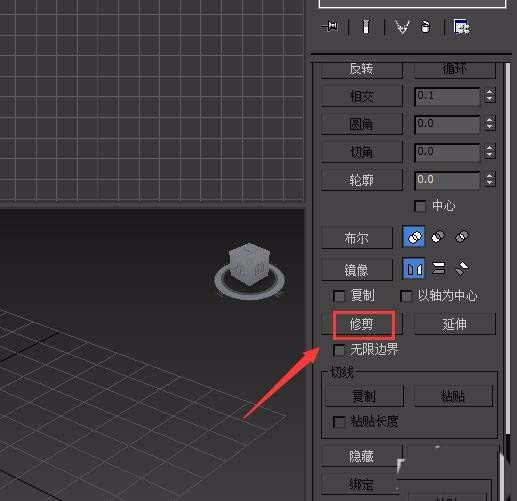Enable the 中心 checkbox
The width and height of the screenshot is (517, 501).
(420, 206)
